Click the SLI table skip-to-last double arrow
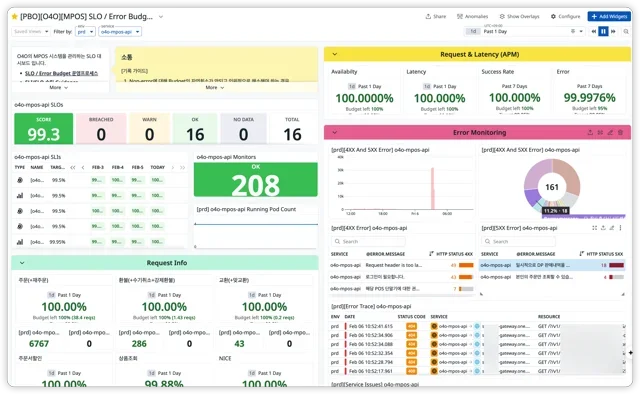 coord(182,167)
